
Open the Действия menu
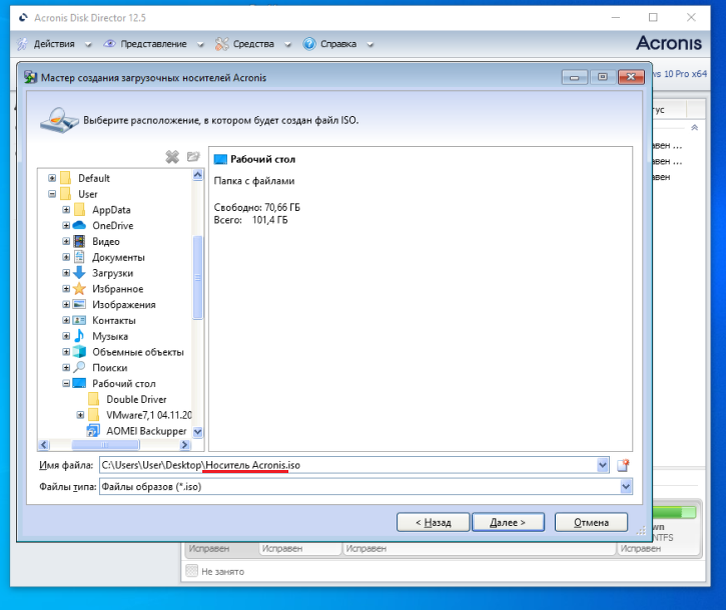coord(54,44)
